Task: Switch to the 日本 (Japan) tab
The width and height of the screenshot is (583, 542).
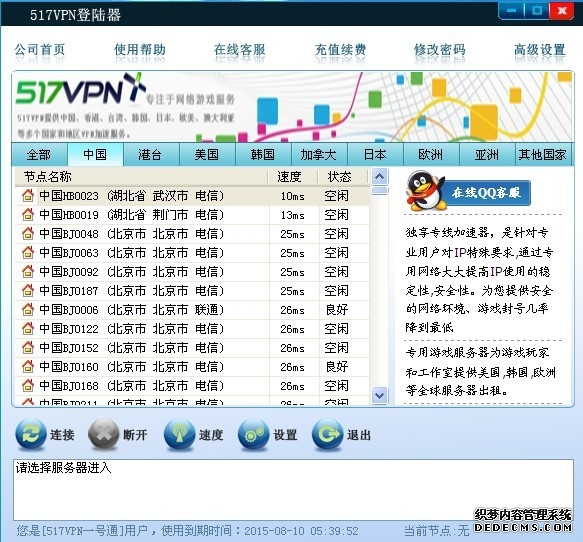Action: pos(375,154)
